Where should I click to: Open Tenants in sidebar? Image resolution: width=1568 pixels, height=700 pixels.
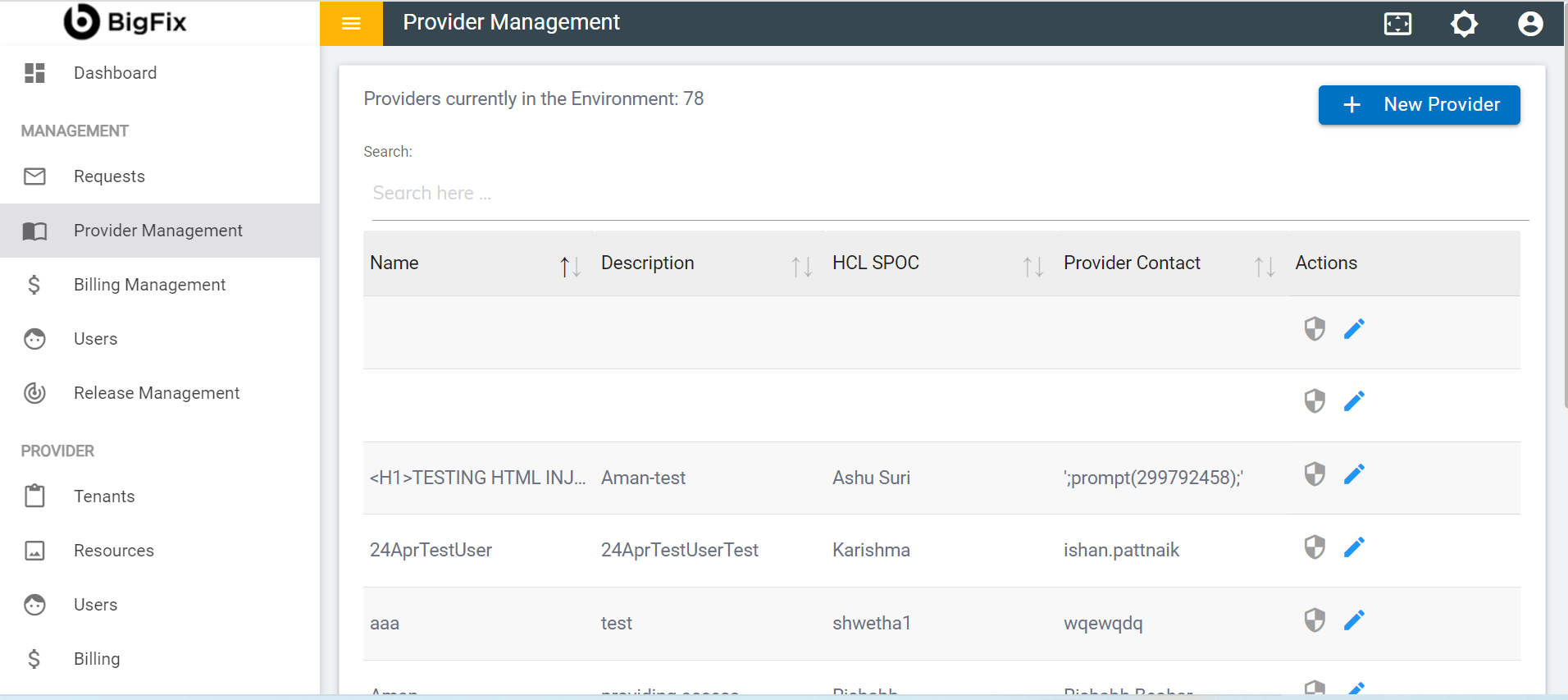[160, 496]
